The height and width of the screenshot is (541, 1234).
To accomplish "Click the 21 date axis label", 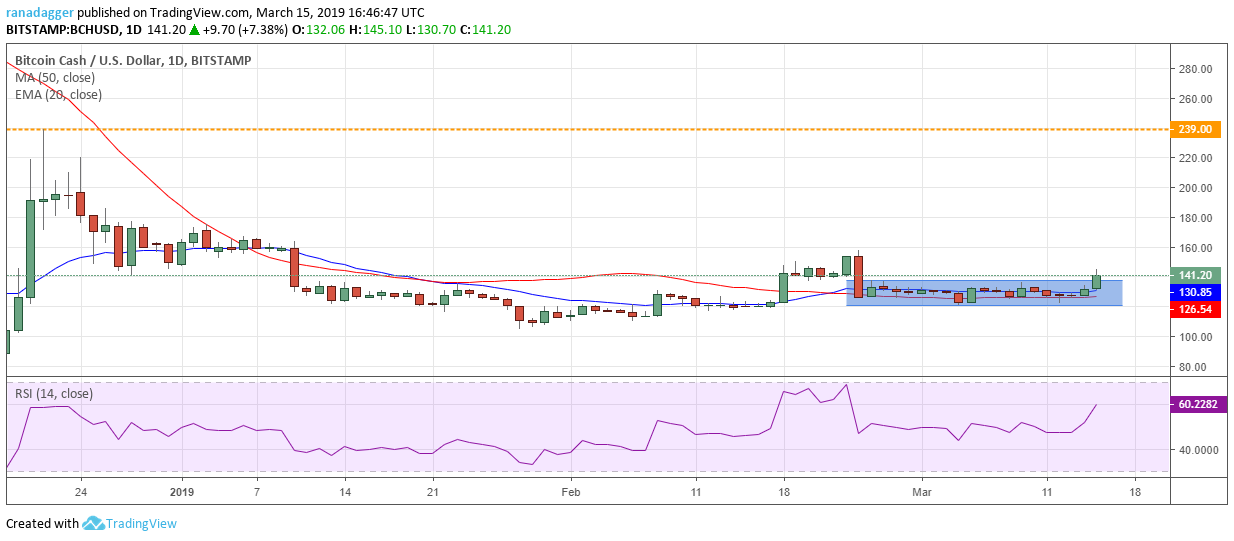I will (x=432, y=492).
